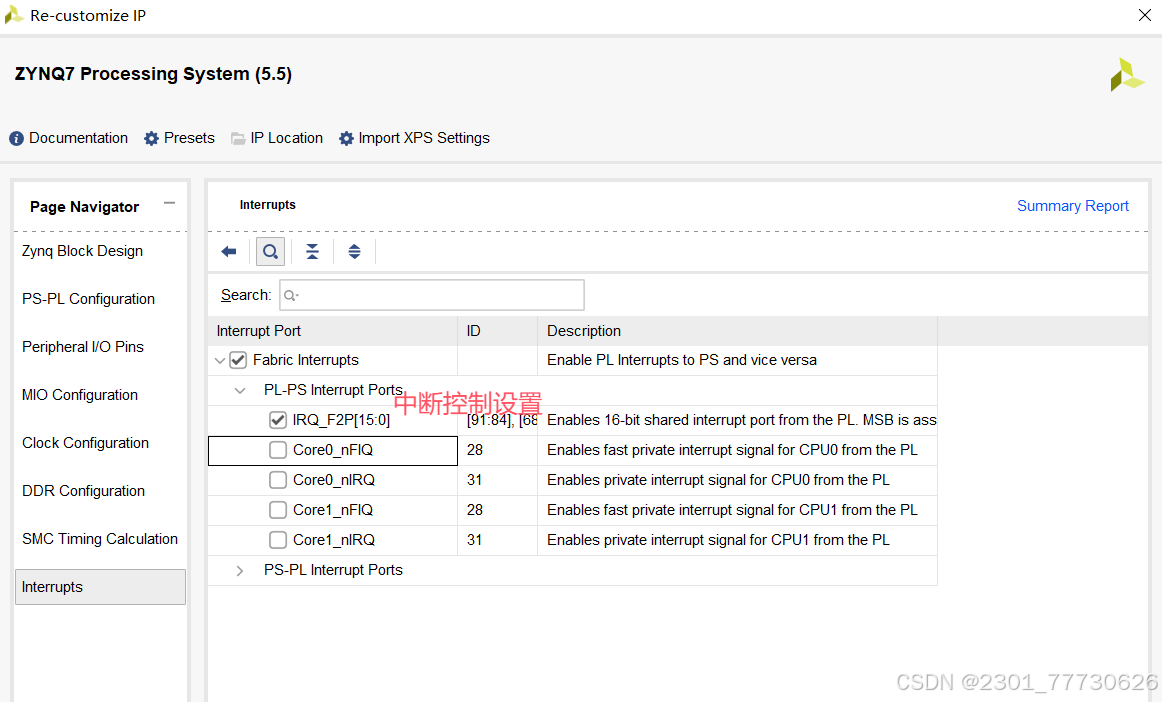The width and height of the screenshot is (1162, 702).
Task: Enable the Core0_nIRQ checkbox
Action: (x=278, y=480)
